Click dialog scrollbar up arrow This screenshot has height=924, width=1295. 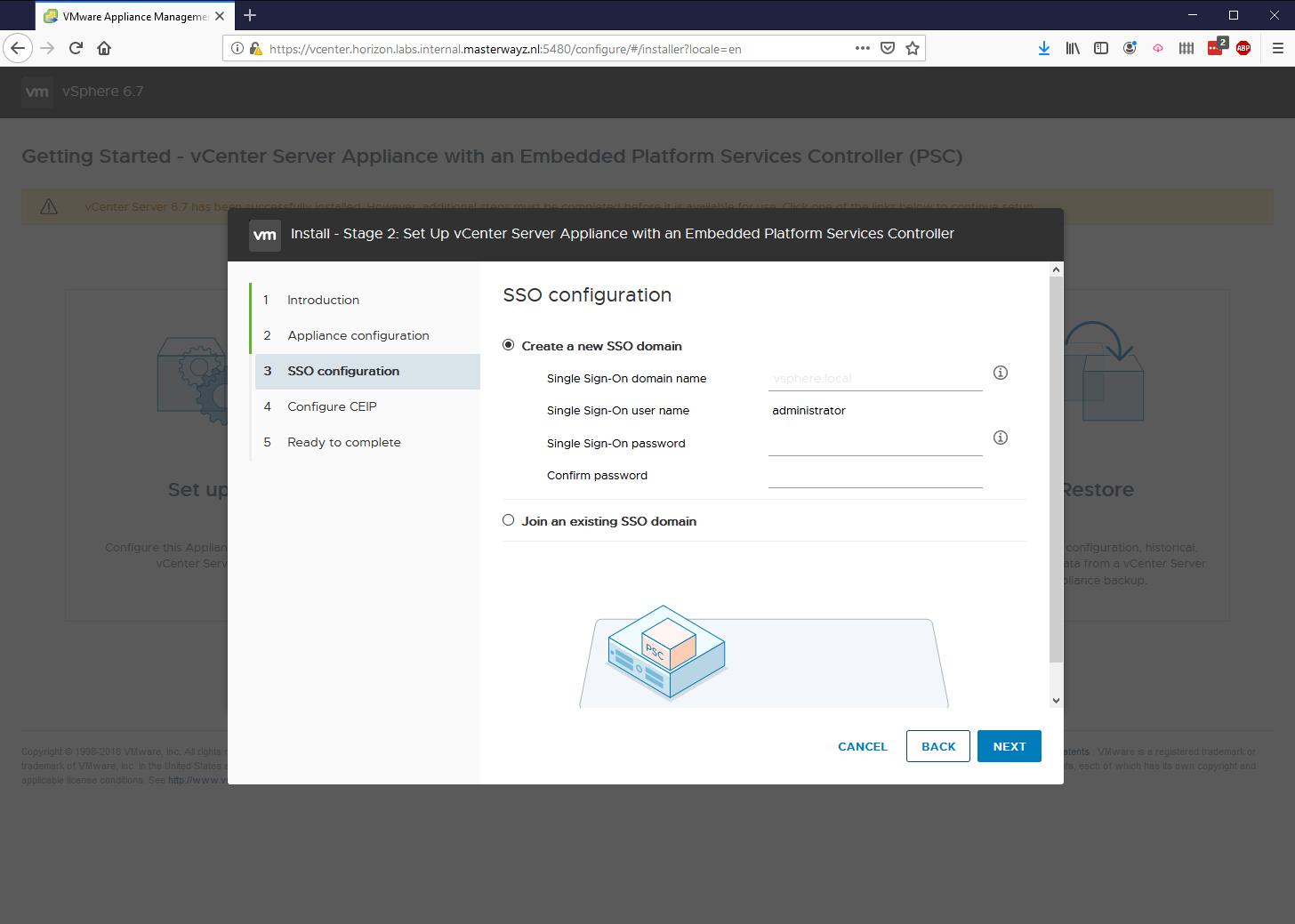[x=1056, y=269]
